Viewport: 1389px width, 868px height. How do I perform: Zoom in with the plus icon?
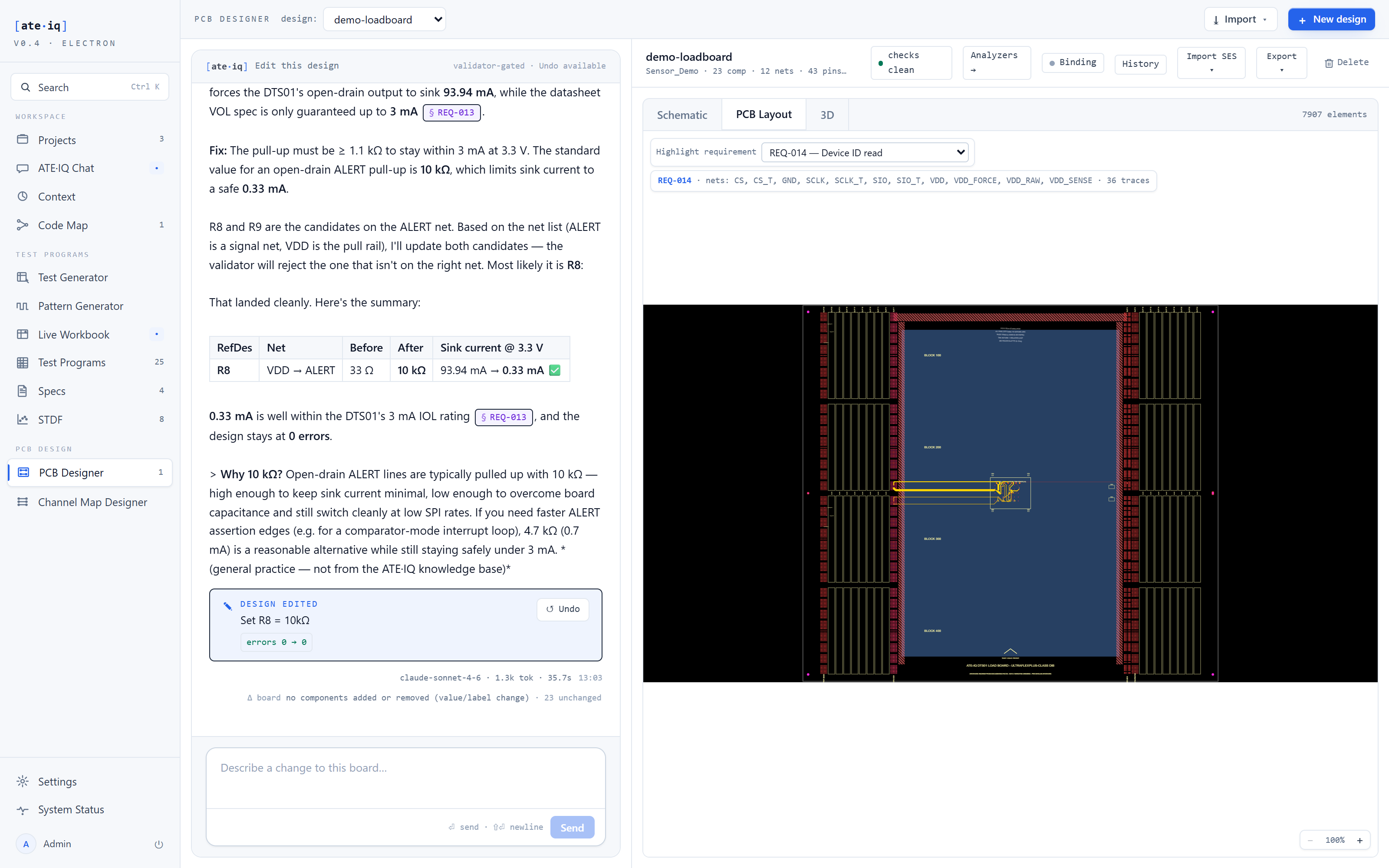point(1359,841)
